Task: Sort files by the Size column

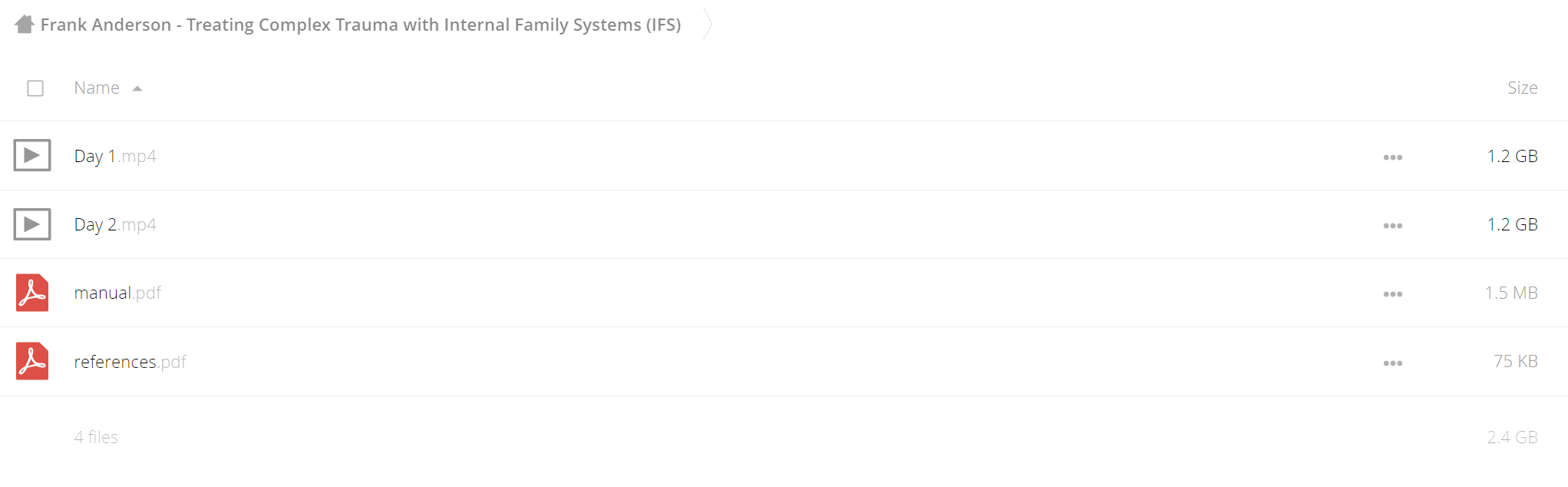Action: click(1522, 88)
